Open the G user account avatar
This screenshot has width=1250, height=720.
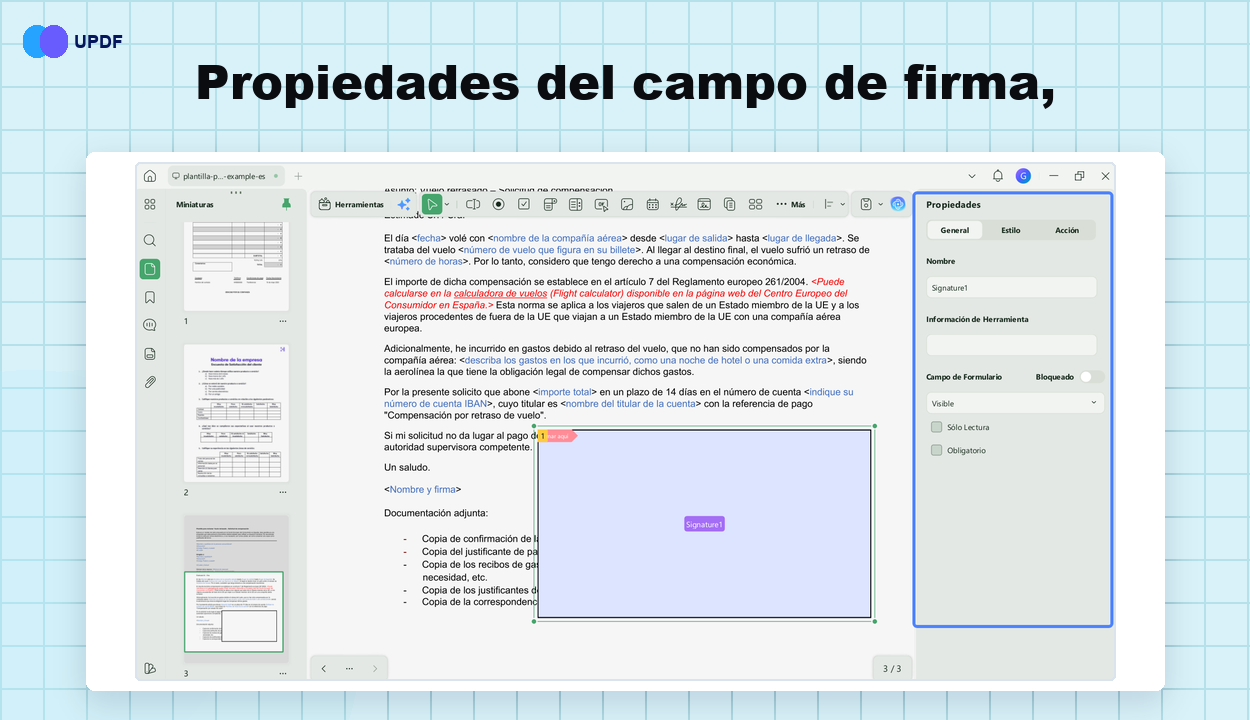click(1023, 176)
